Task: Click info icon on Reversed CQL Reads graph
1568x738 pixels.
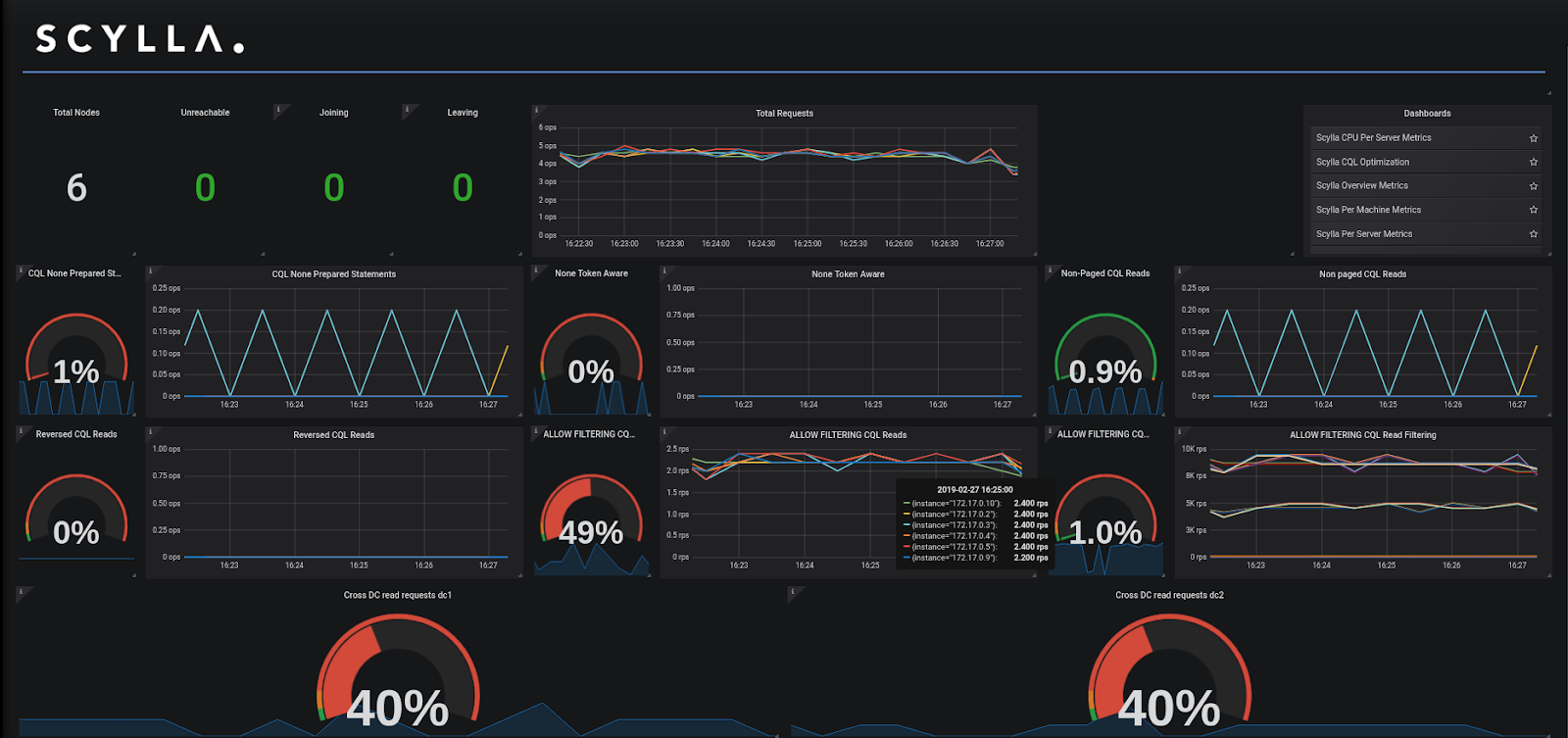Action: pos(150,431)
